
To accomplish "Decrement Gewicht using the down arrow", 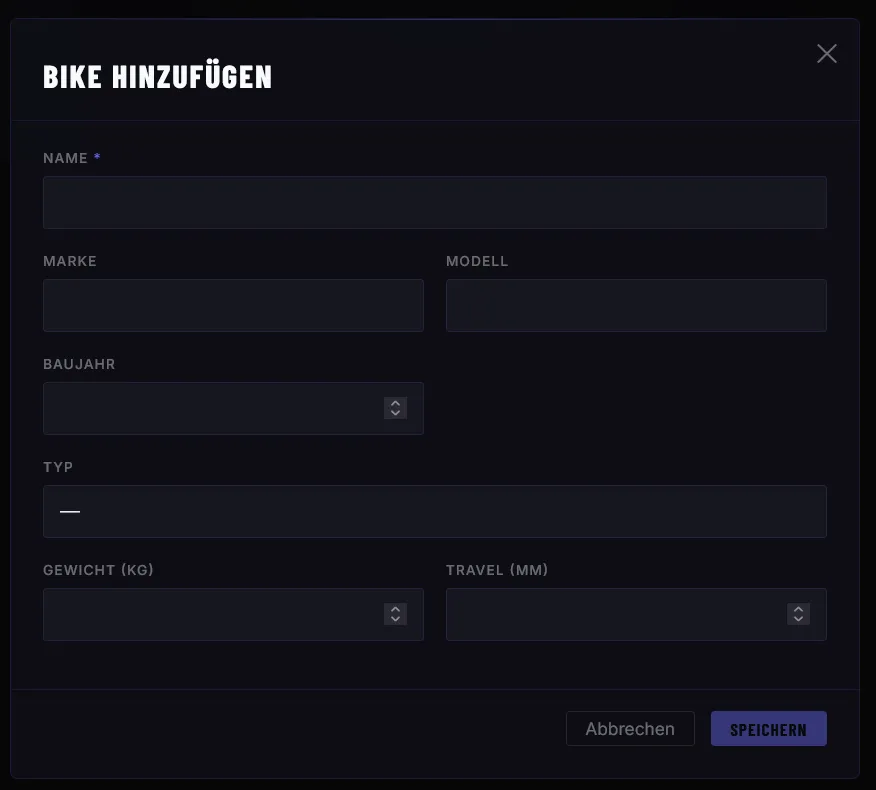I will [x=396, y=620].
